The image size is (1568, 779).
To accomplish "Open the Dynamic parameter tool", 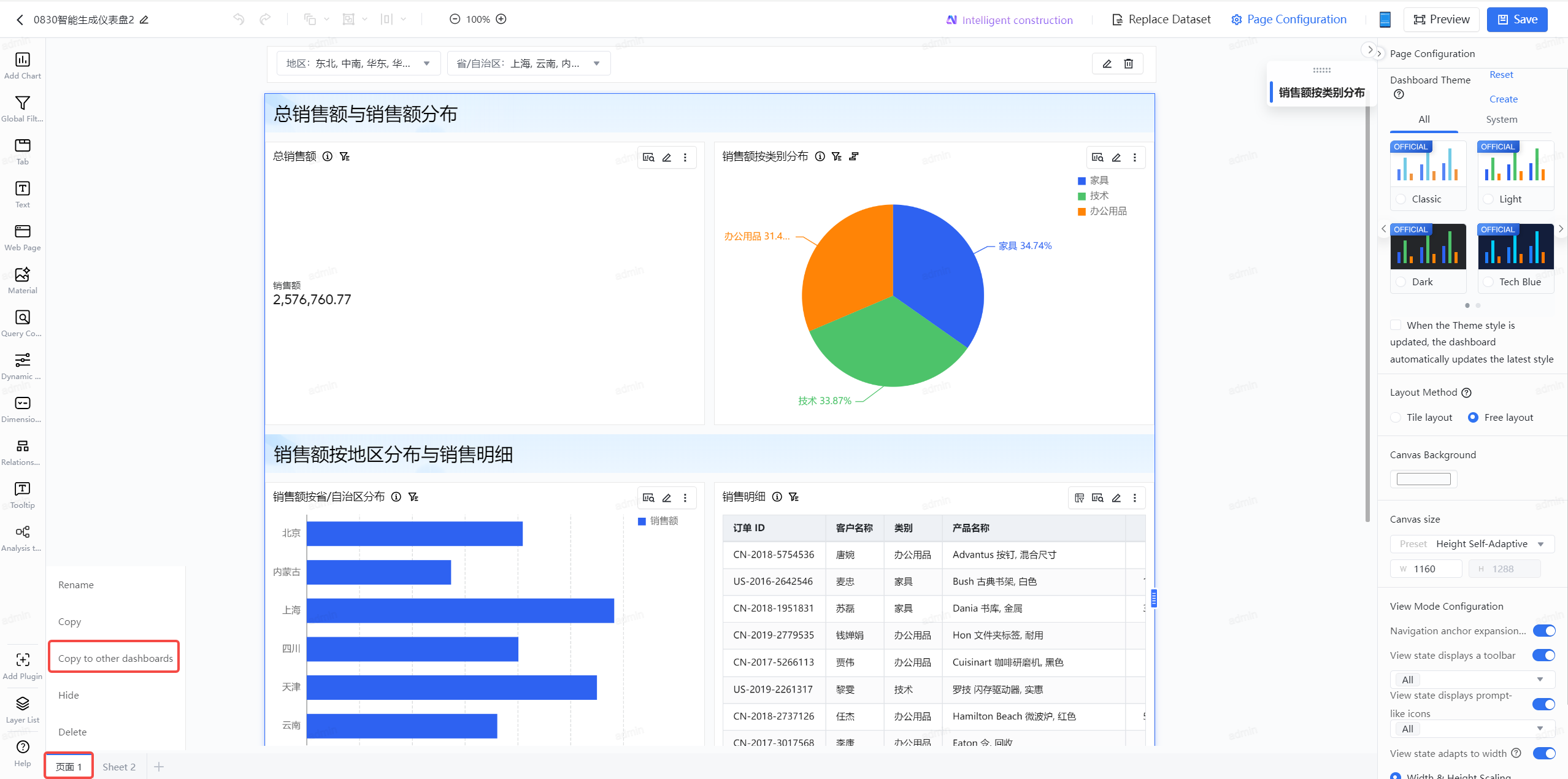I will point(23,366).
